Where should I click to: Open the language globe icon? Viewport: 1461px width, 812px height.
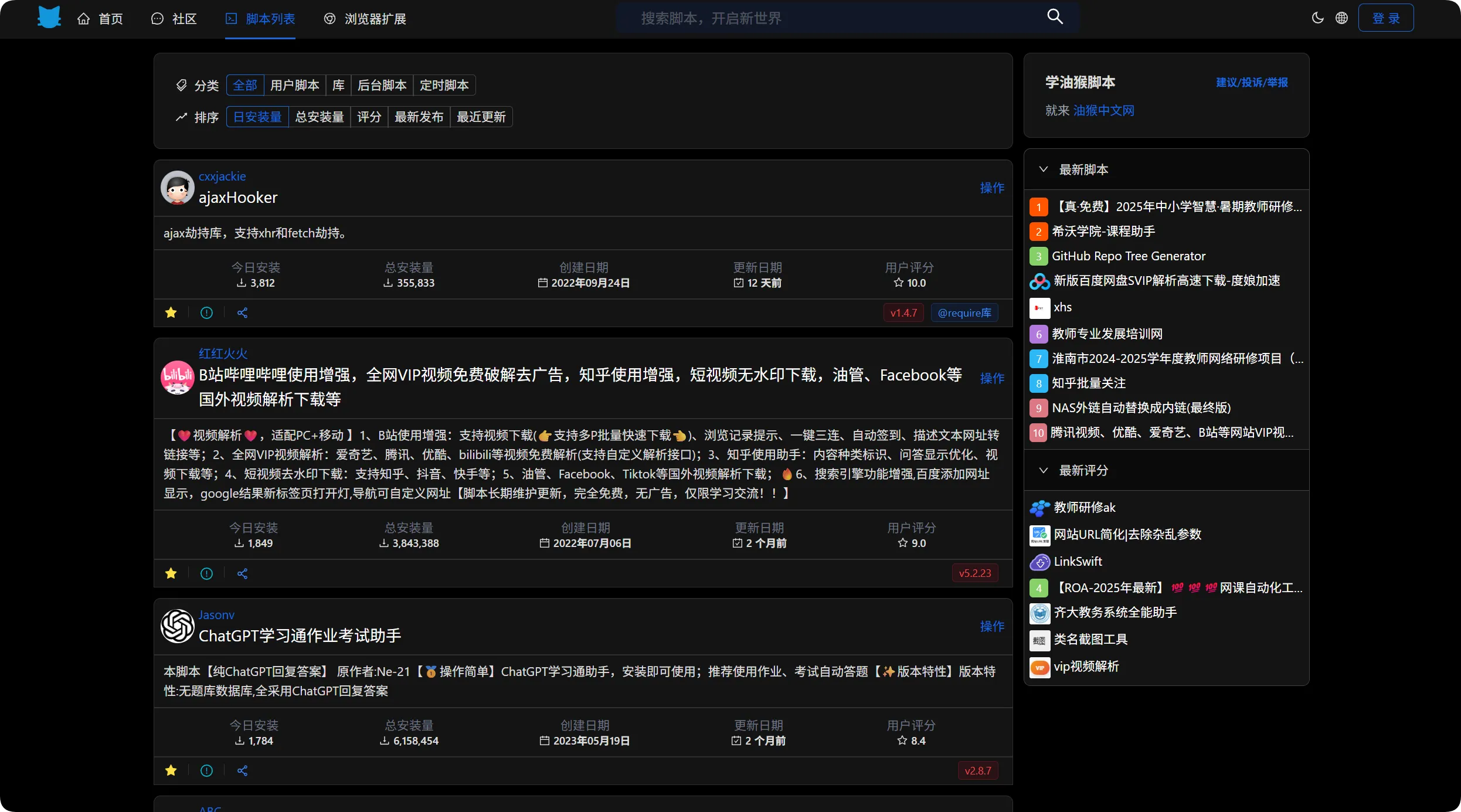pyautogui.click(x=1342, y=18)
